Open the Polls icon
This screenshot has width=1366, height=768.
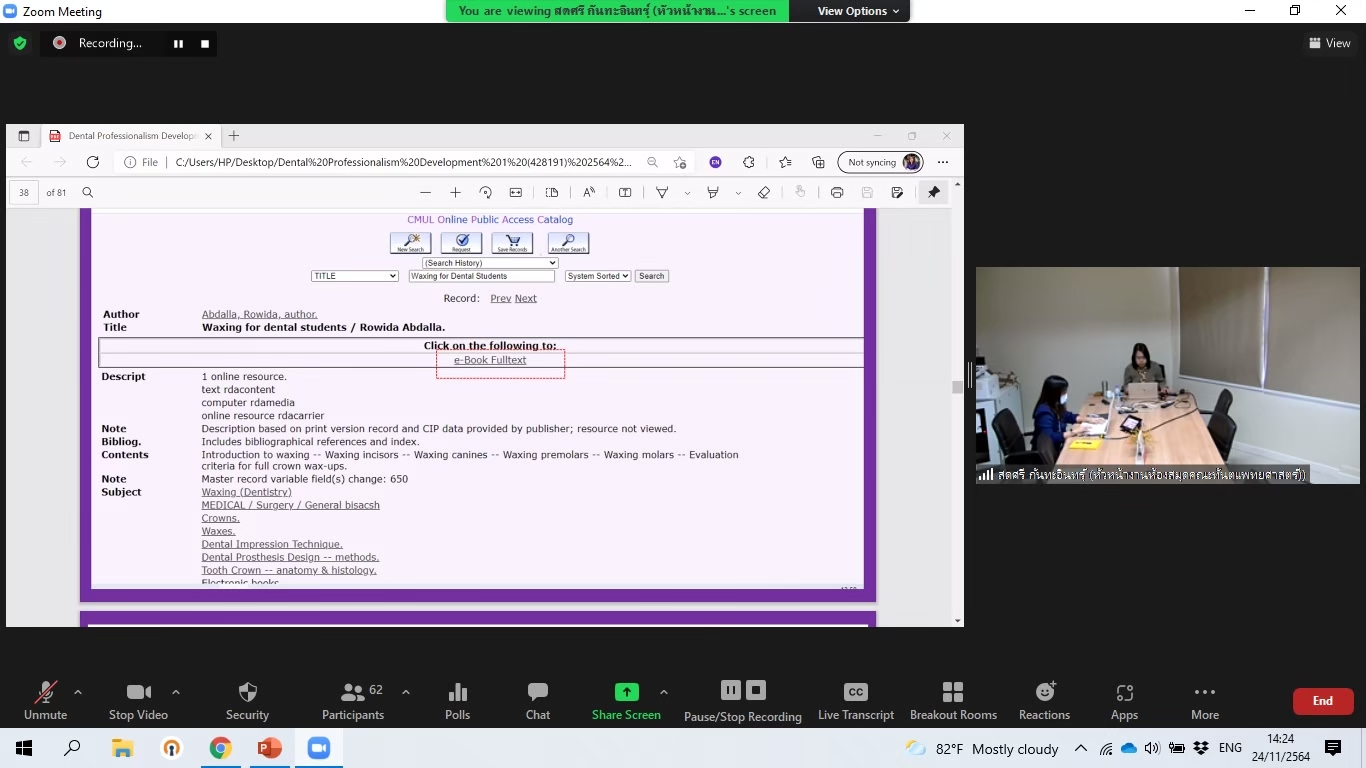point(457,700)
